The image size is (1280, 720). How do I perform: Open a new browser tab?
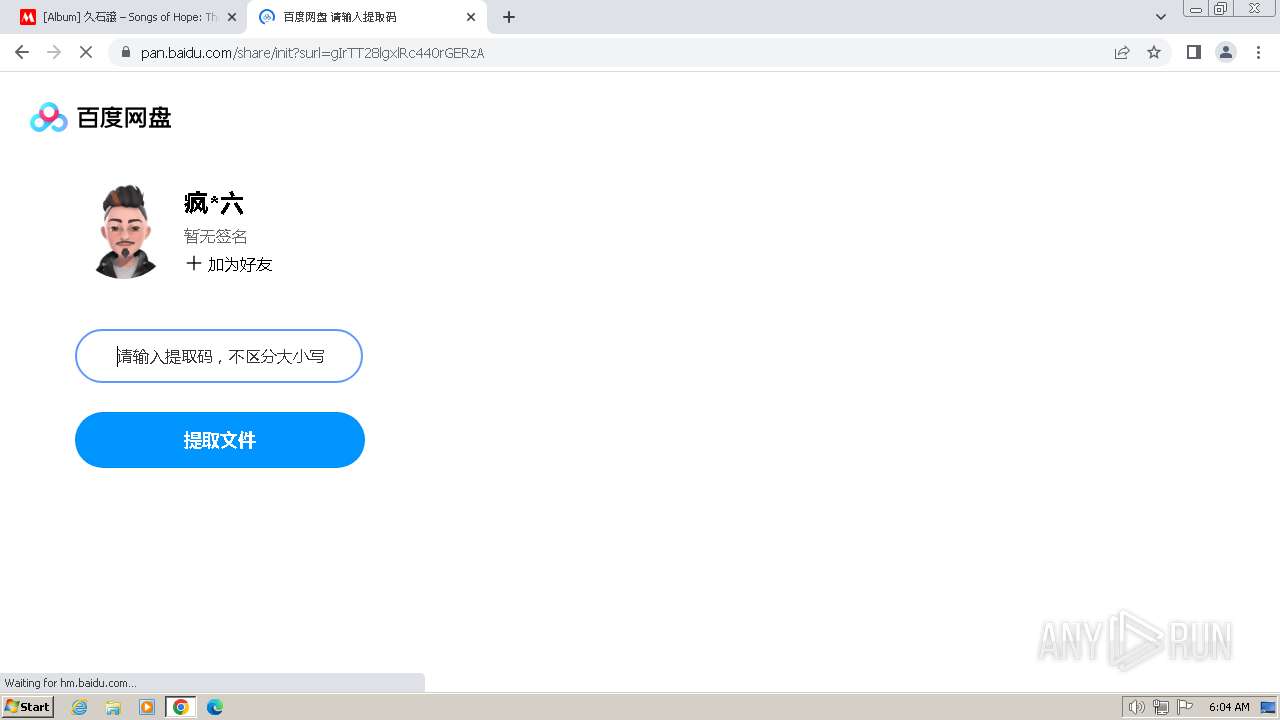[509, 17]
